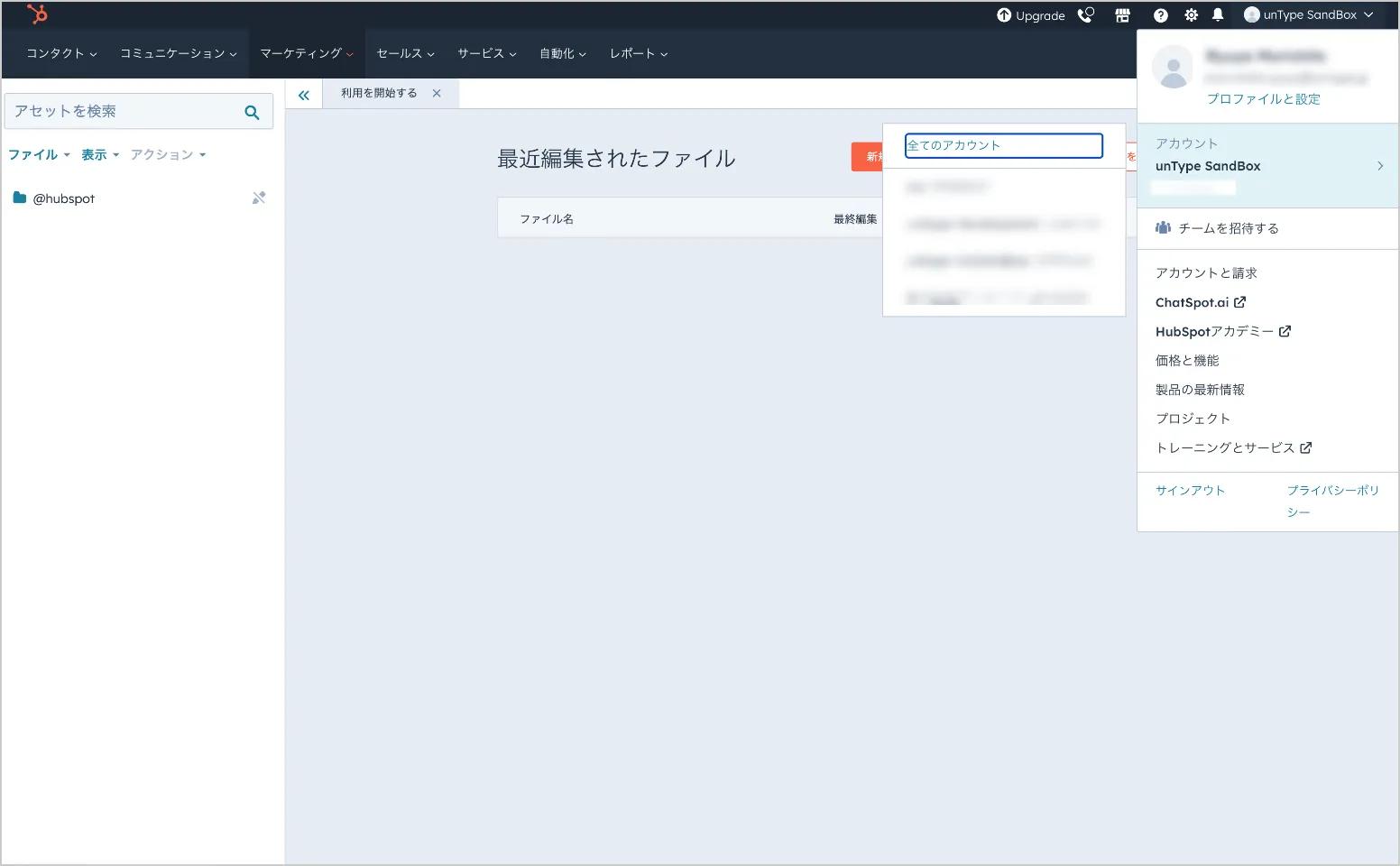This screenshot has width=1400, height=866.
Task: Click the help question mark icon
Action: pos(1161,15)
